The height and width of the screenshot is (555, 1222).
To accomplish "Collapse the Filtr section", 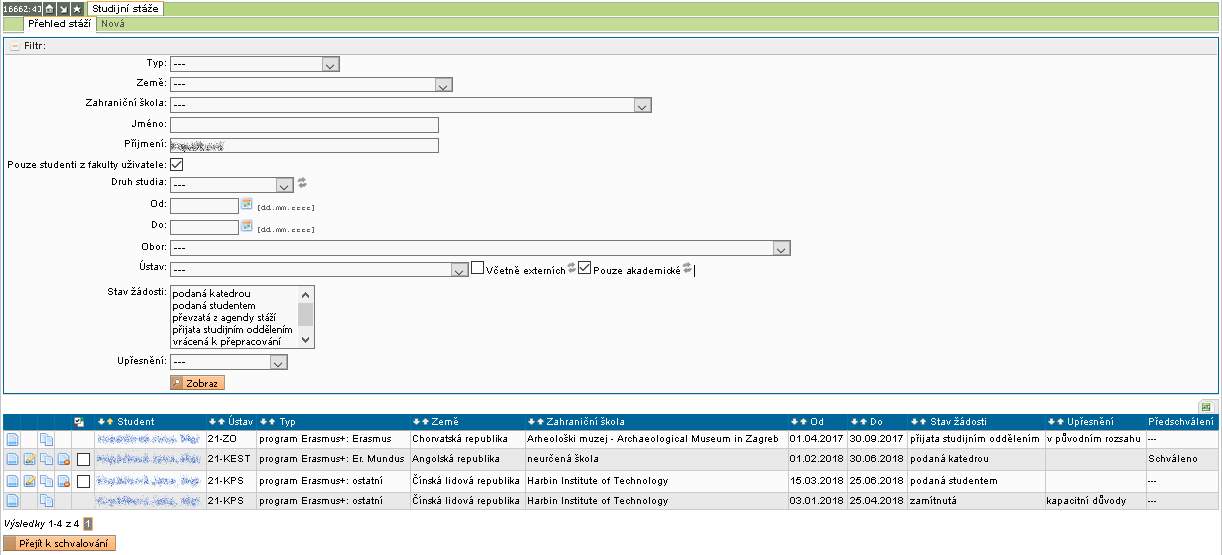I will point(15,45).
